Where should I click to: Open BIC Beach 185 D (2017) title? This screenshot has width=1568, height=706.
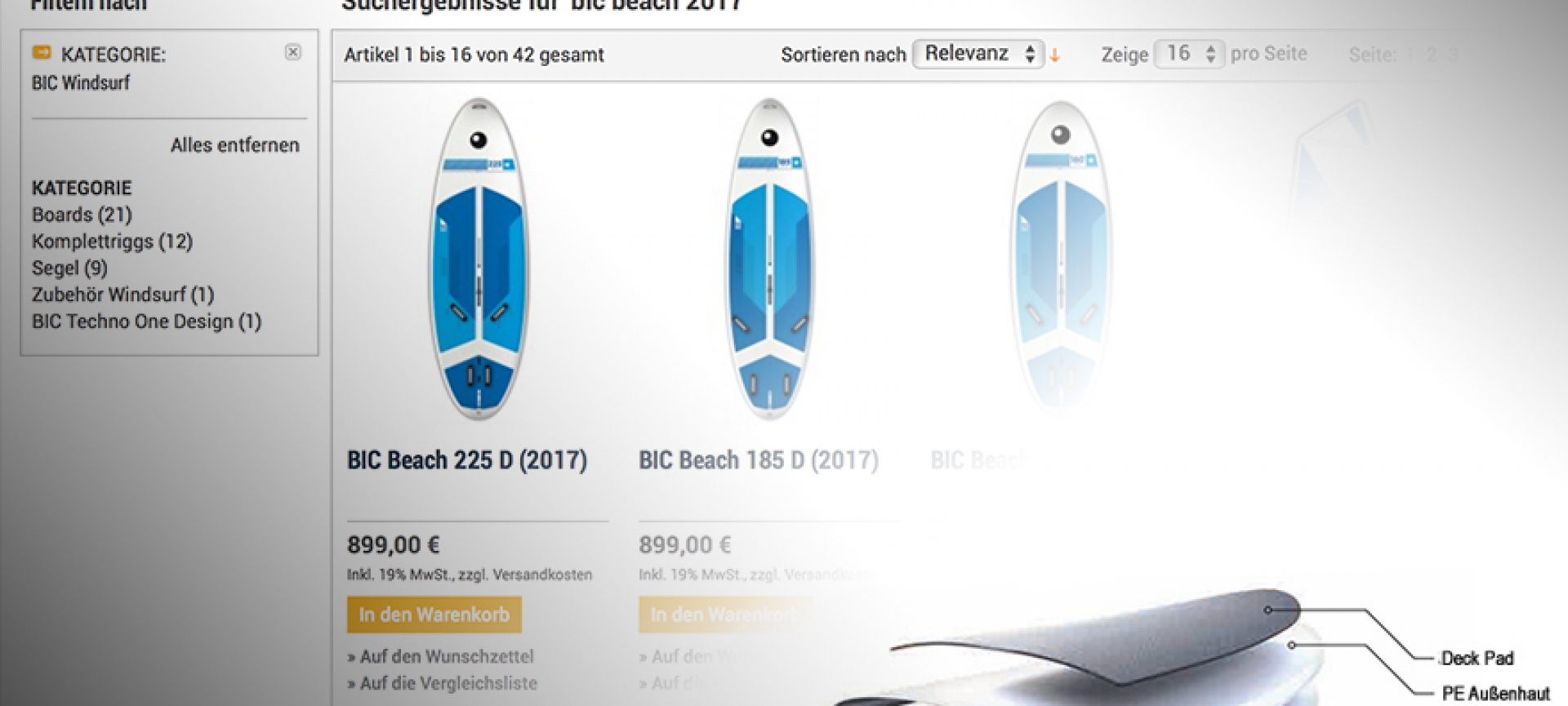click(x=759, y=460)
